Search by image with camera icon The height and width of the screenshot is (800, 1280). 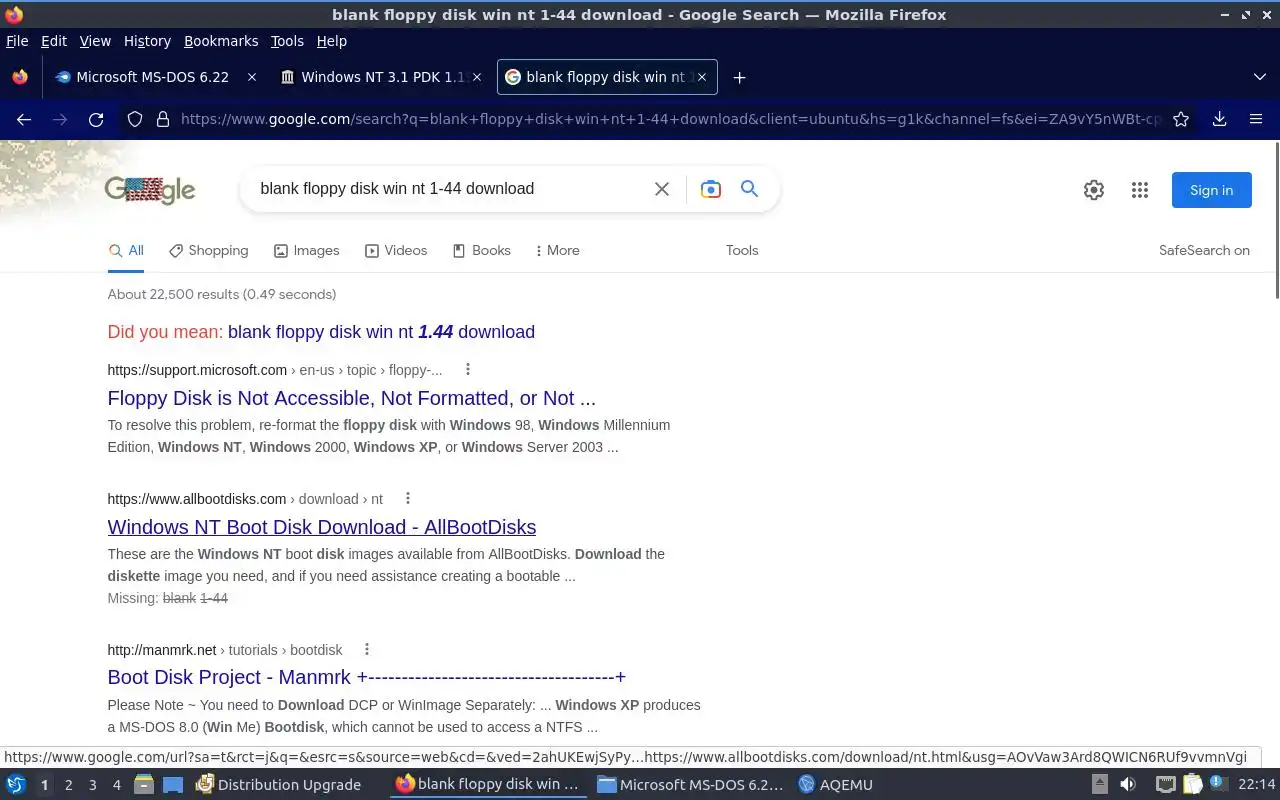tap(711, 189)
